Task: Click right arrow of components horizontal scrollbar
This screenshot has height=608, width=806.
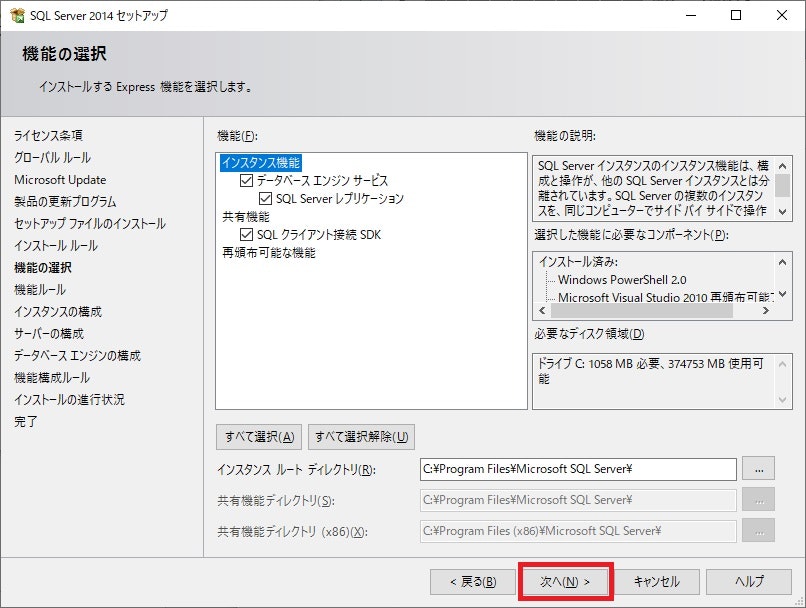Action: tap(766, 310)
